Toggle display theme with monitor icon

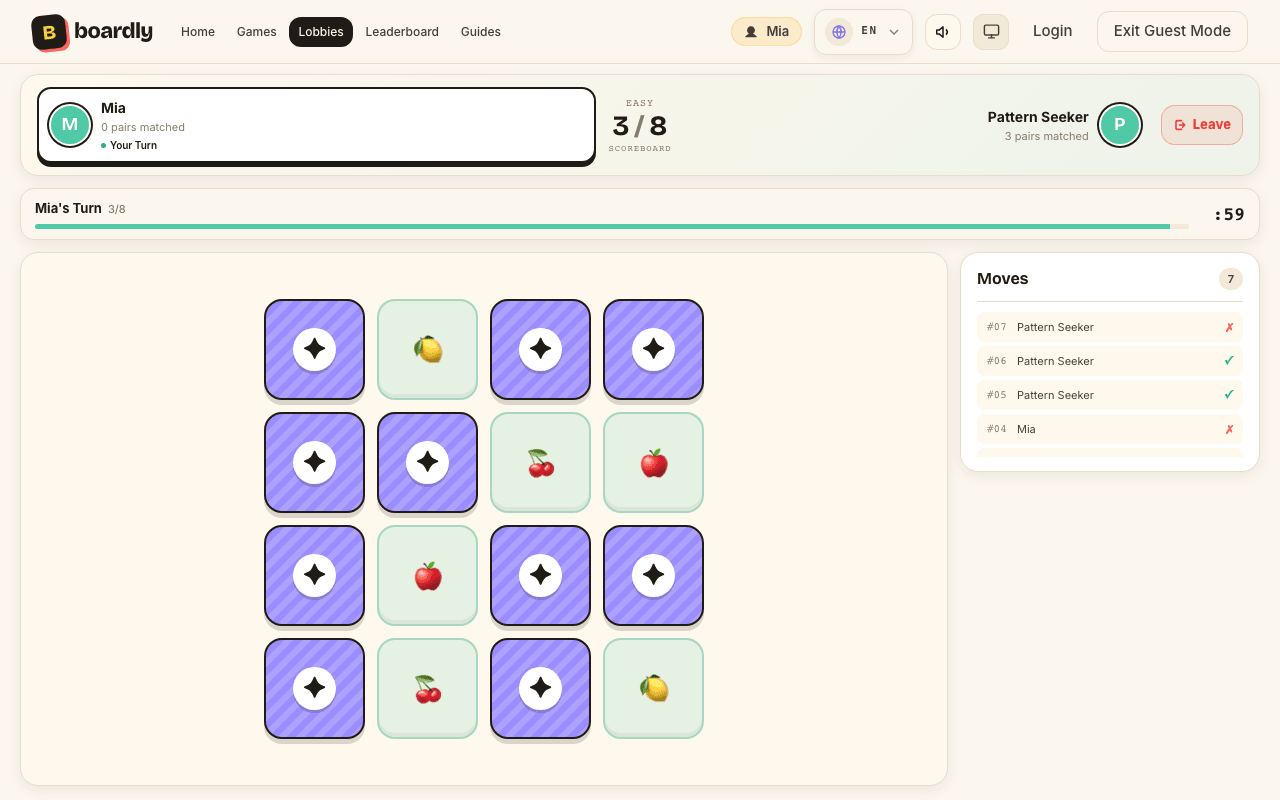click(991, 32)
